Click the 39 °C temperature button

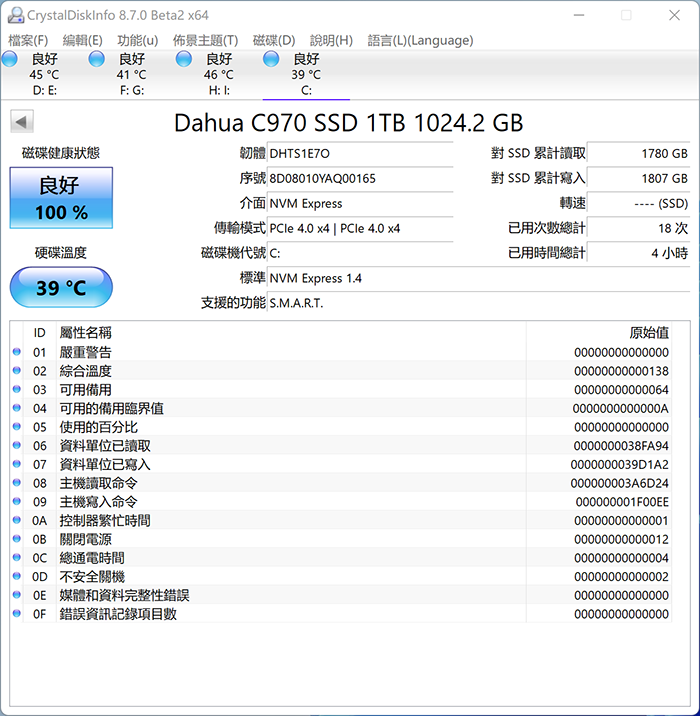[x=61, y=287]
